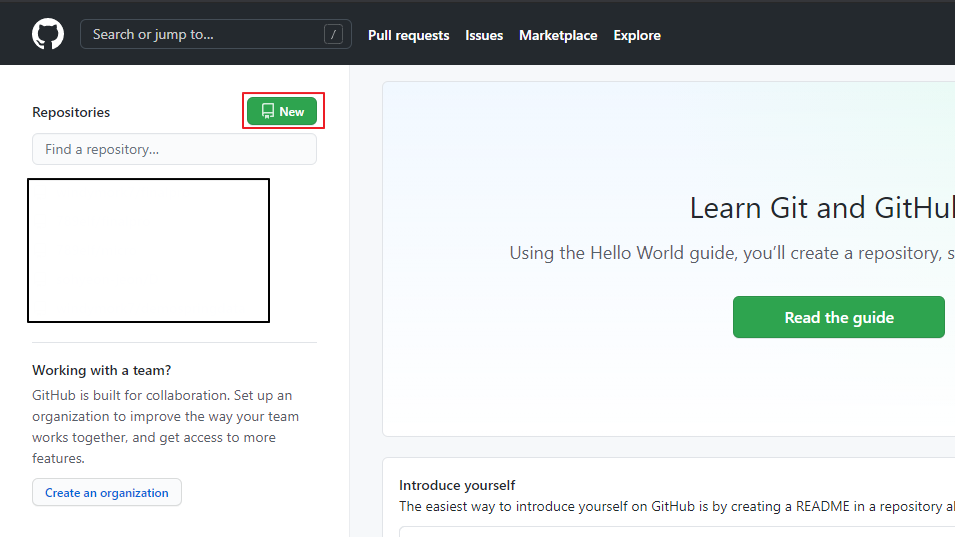Create a new repository with the New button
Image resolution: width=955 pixels, height=537 pixels.
pyautogui.click(x=282, y=111)
